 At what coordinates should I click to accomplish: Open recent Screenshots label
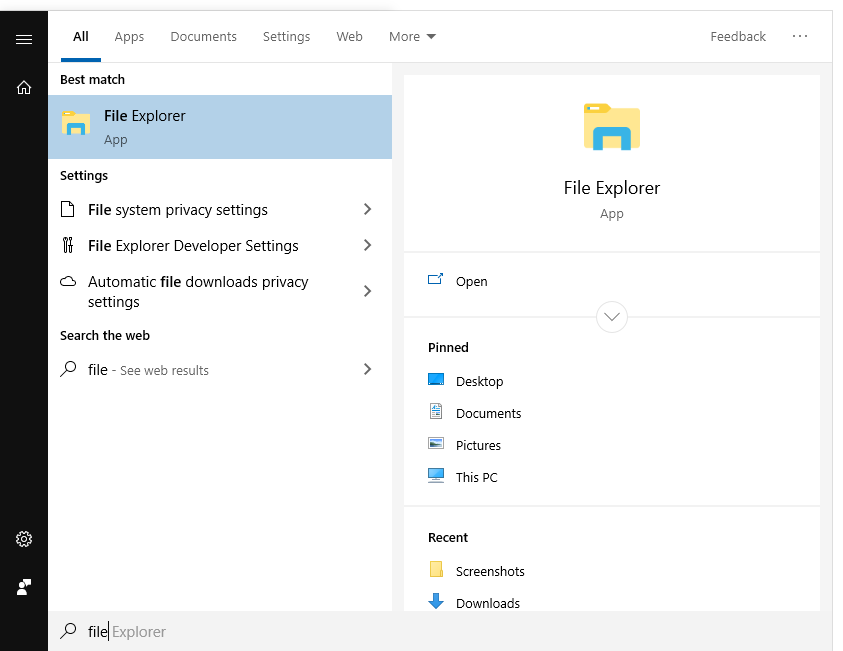tap(490, 571)
